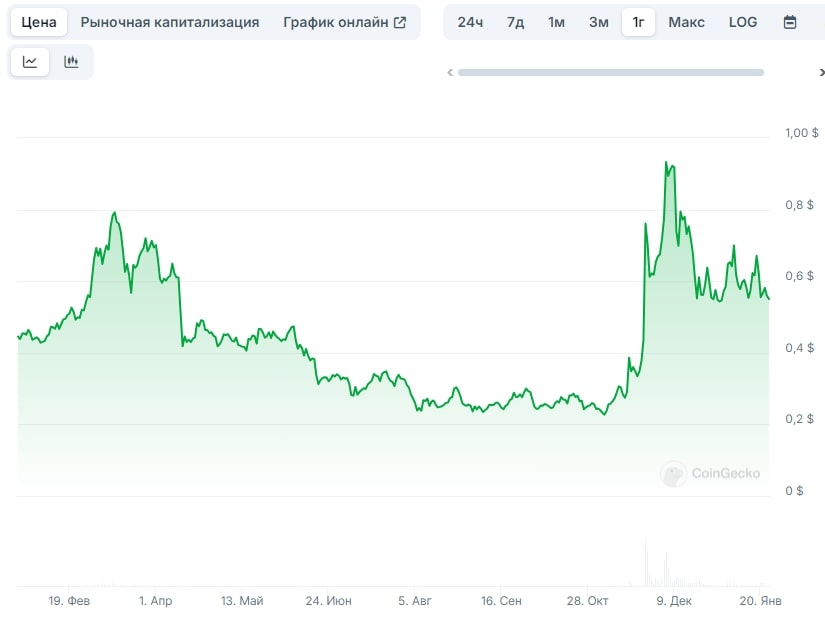Click the external link icon beside График онлайн
This screenshot has height=617, width=825.
tap(400, 22)
